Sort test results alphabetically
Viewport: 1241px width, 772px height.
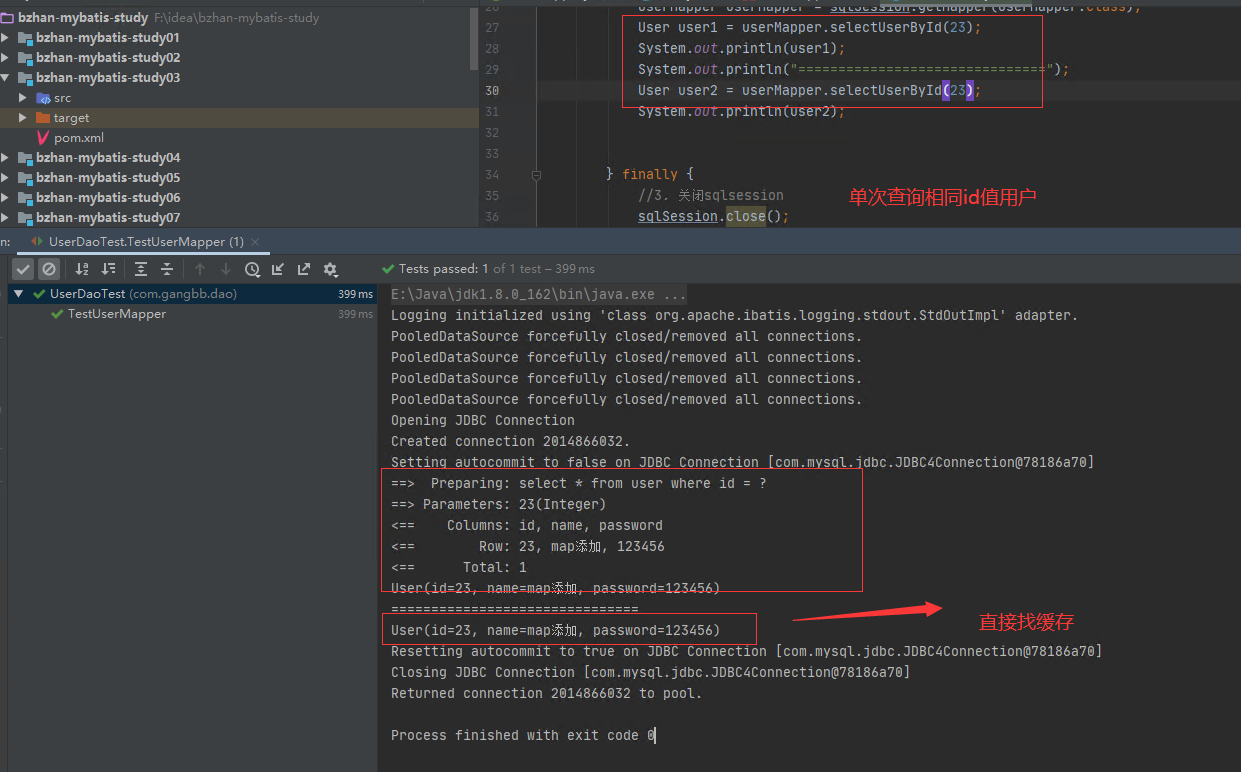[x=82, y=269]
